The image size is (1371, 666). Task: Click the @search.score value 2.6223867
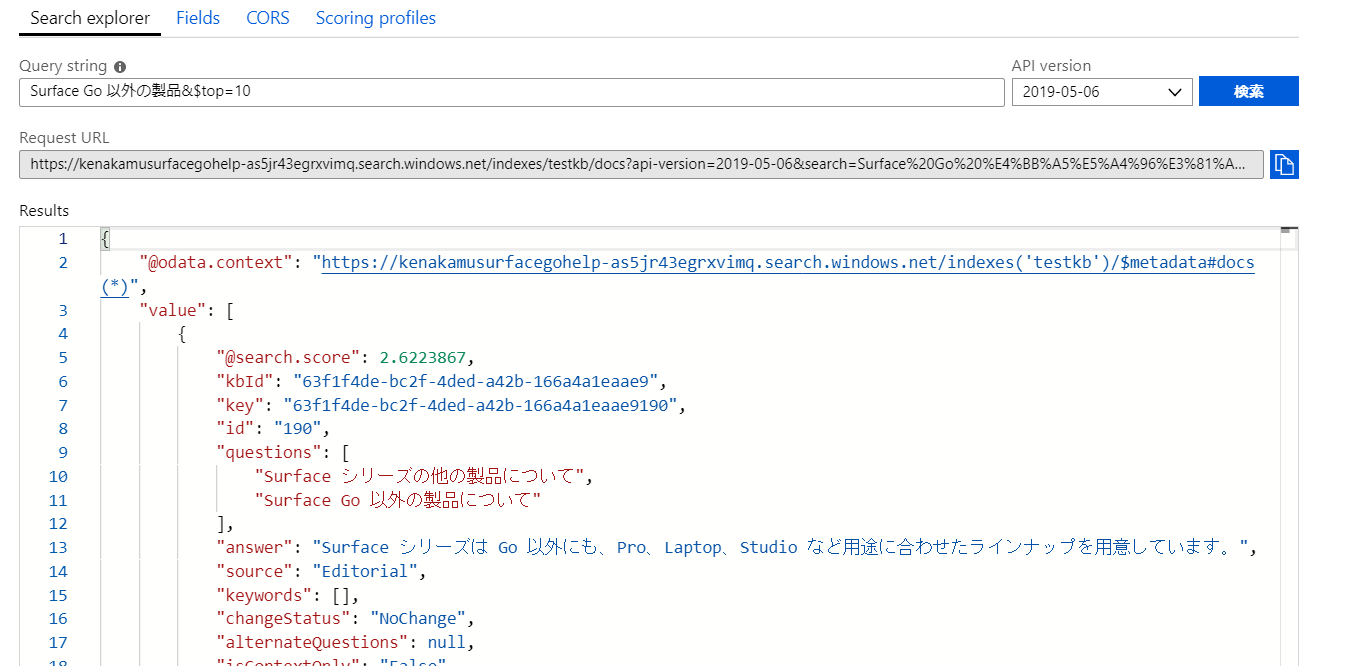point(423,357)
